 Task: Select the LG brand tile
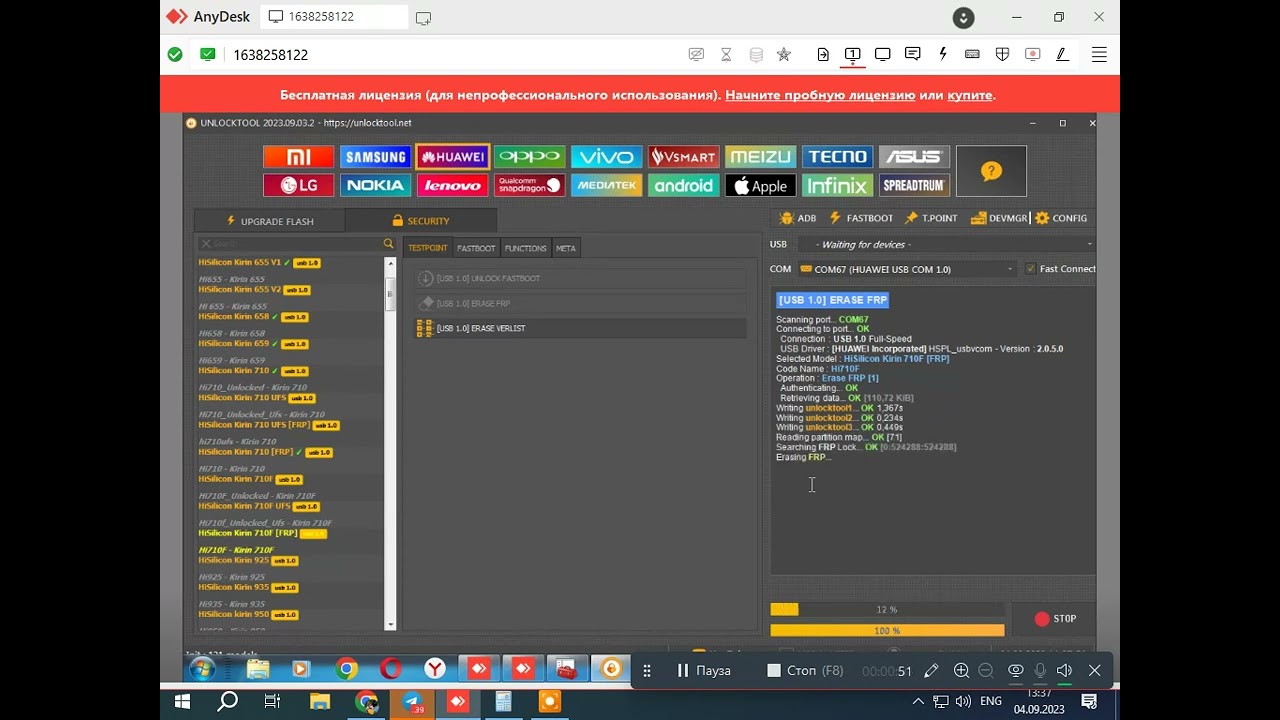click(298, 185)
